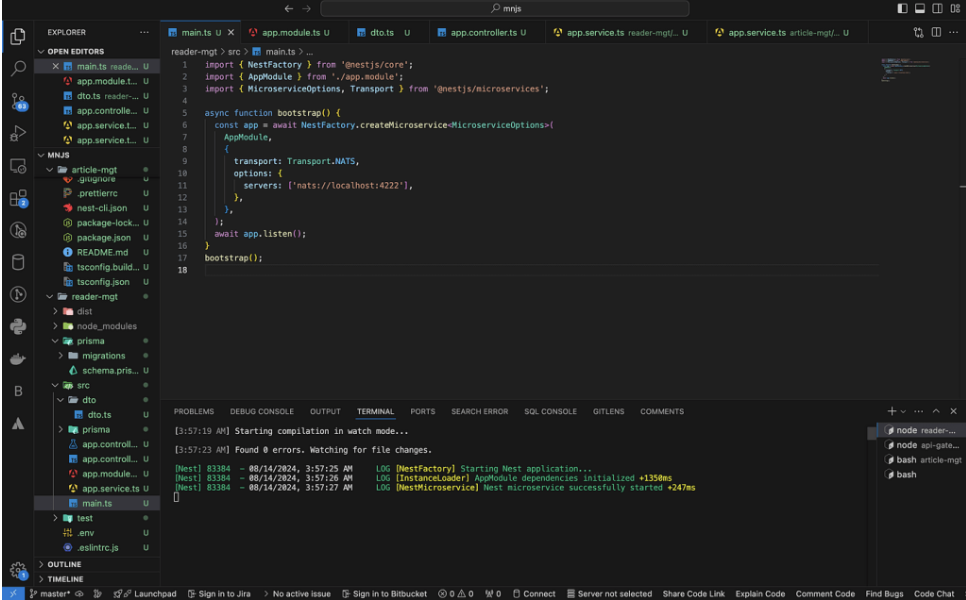Open the remote window indicator in status bar
This screenshot has width=966, height=600.
(13, 594)
